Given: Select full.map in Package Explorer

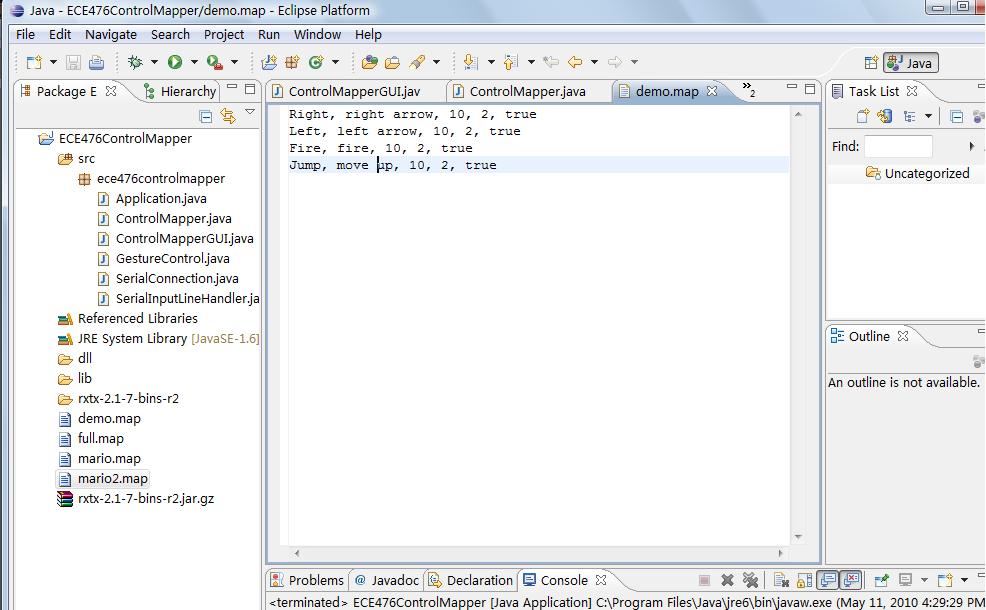Looking at the screenshot, I should coord(100,438).
